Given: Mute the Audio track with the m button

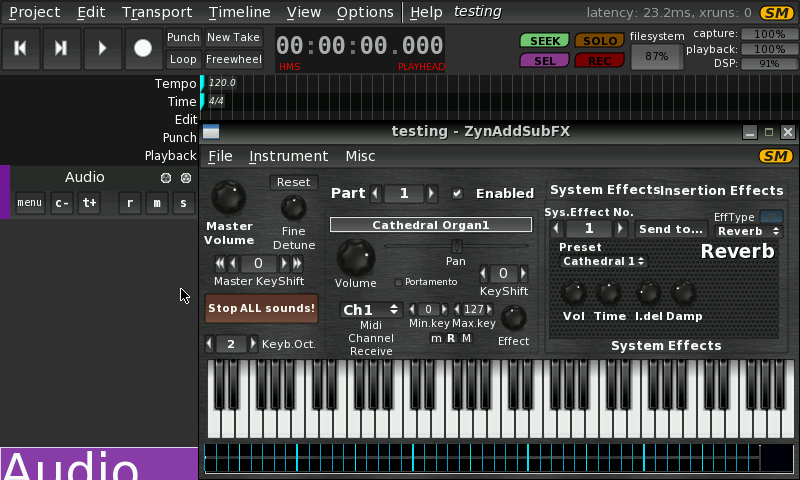Looking at the screenshot, I should (x=157, y=203).
